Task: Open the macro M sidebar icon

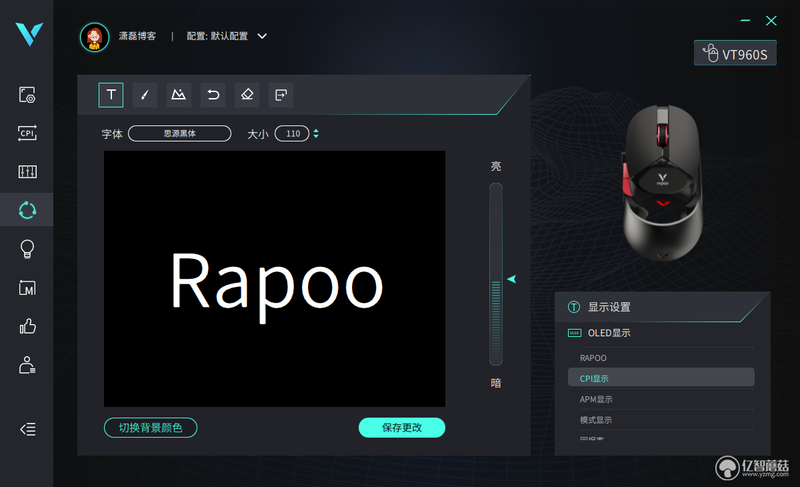Action: (x=27, y=288)
